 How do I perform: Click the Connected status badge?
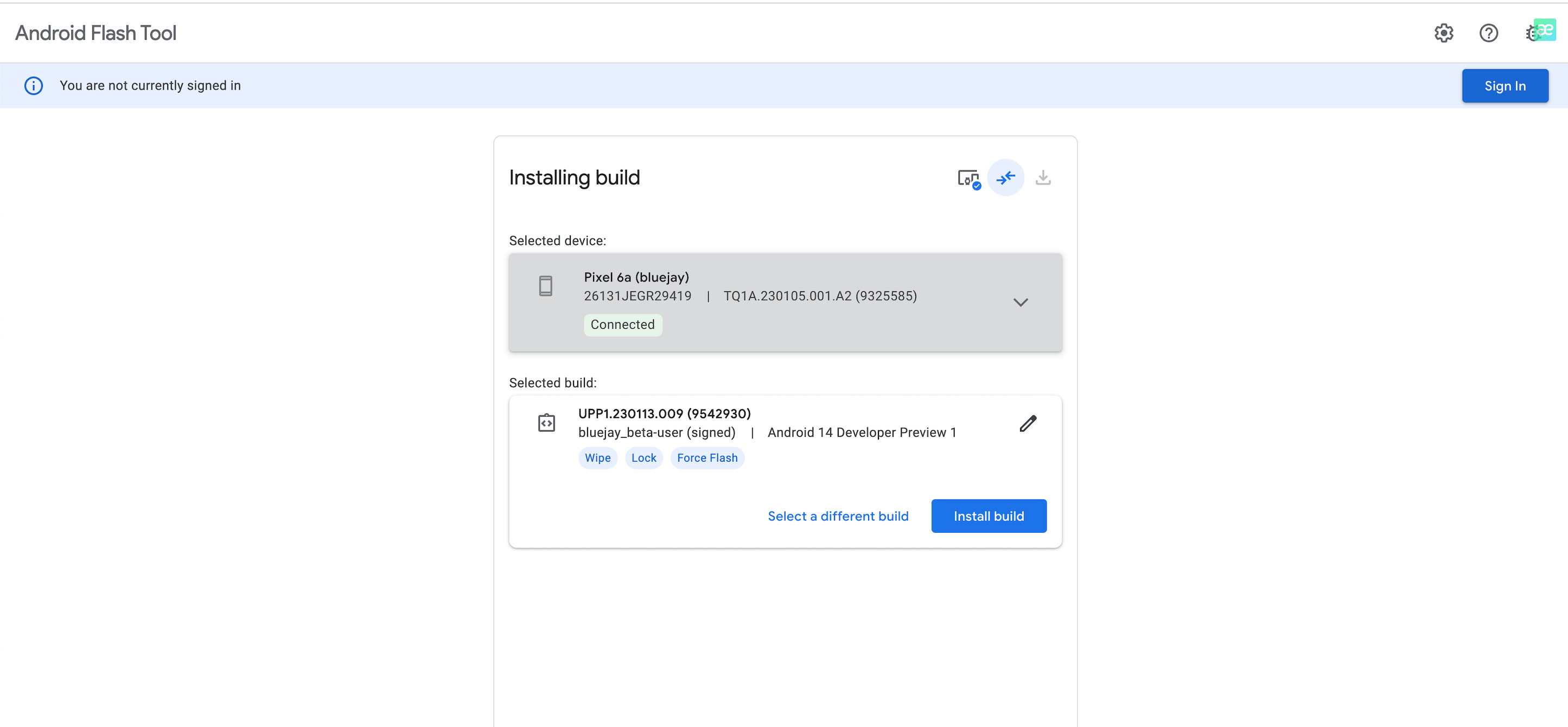click(623, 324)
